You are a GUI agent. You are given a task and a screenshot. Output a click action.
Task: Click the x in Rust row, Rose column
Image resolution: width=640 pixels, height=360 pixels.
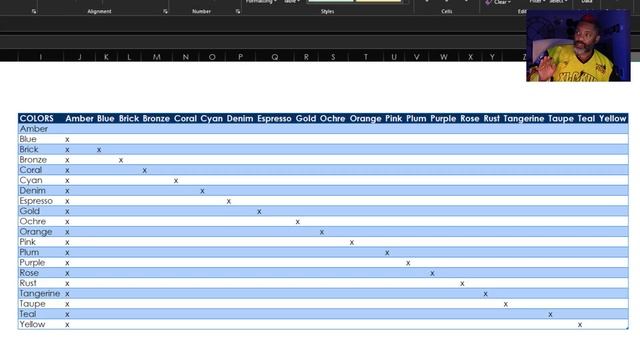tap(462, 284)
